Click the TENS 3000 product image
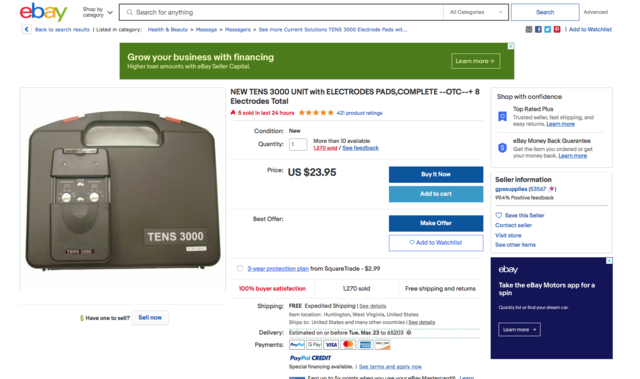This screenshot has height=379, width=640. click(x=122, y=190)
